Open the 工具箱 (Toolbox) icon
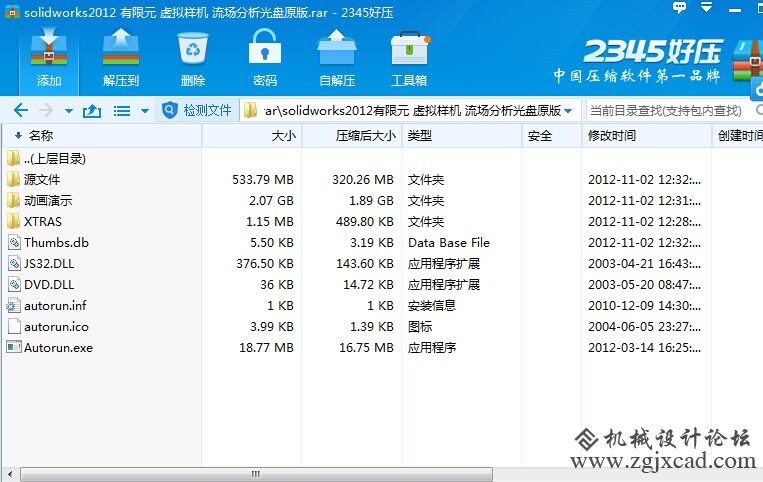This screenshot has width=763, height=482. point(409,57)
